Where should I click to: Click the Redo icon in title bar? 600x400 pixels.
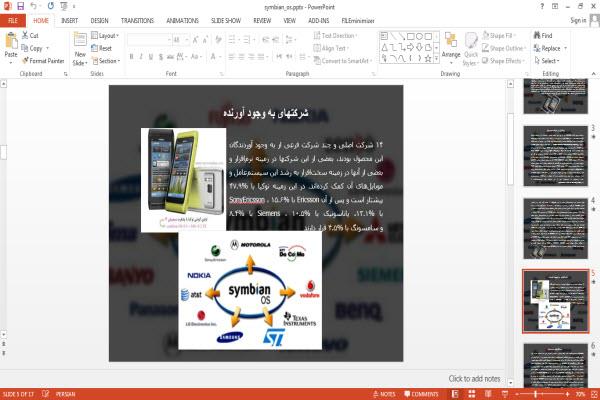(51, 6)
